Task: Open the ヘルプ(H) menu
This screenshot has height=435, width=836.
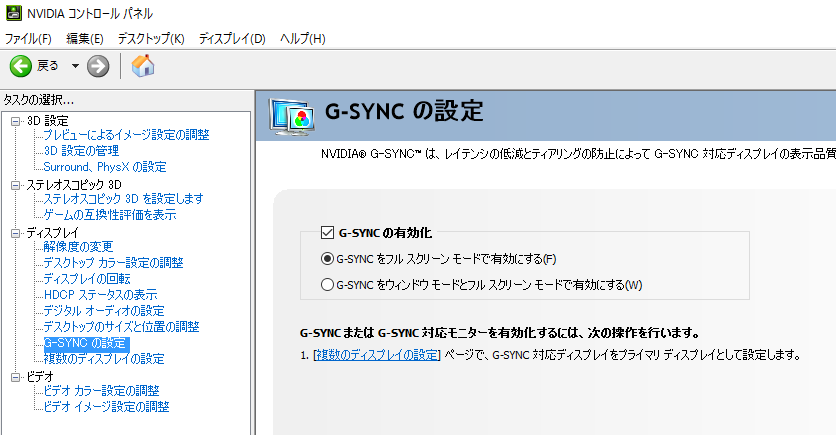Action: (303, 38)
